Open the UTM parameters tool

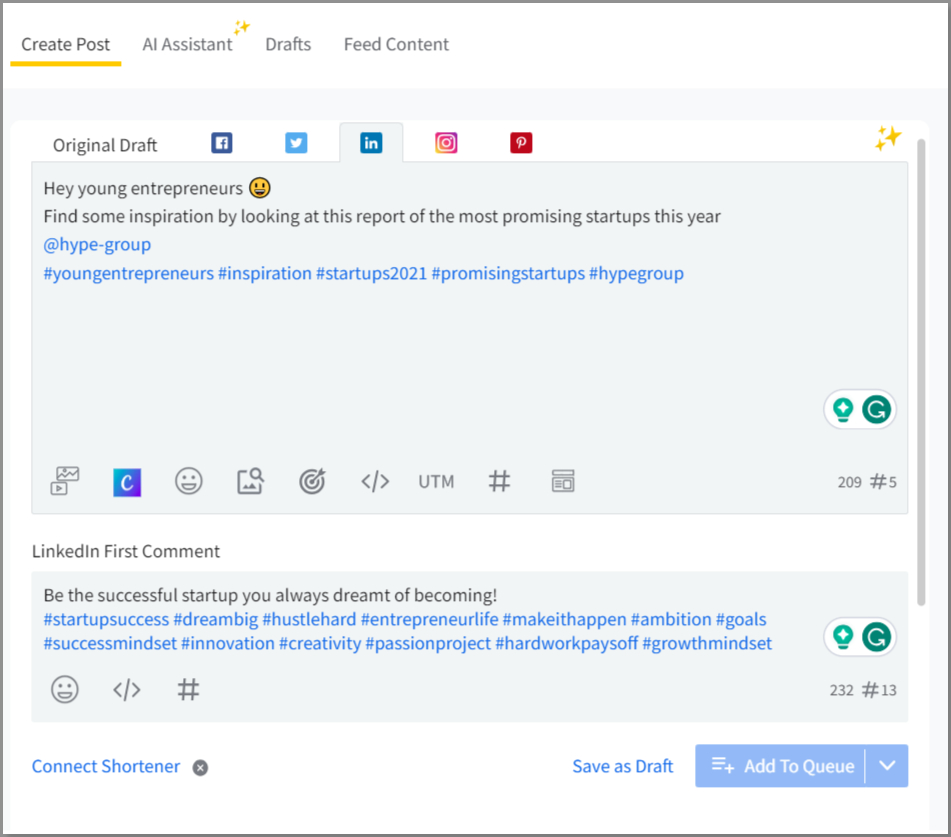click(x=436, y=481)
